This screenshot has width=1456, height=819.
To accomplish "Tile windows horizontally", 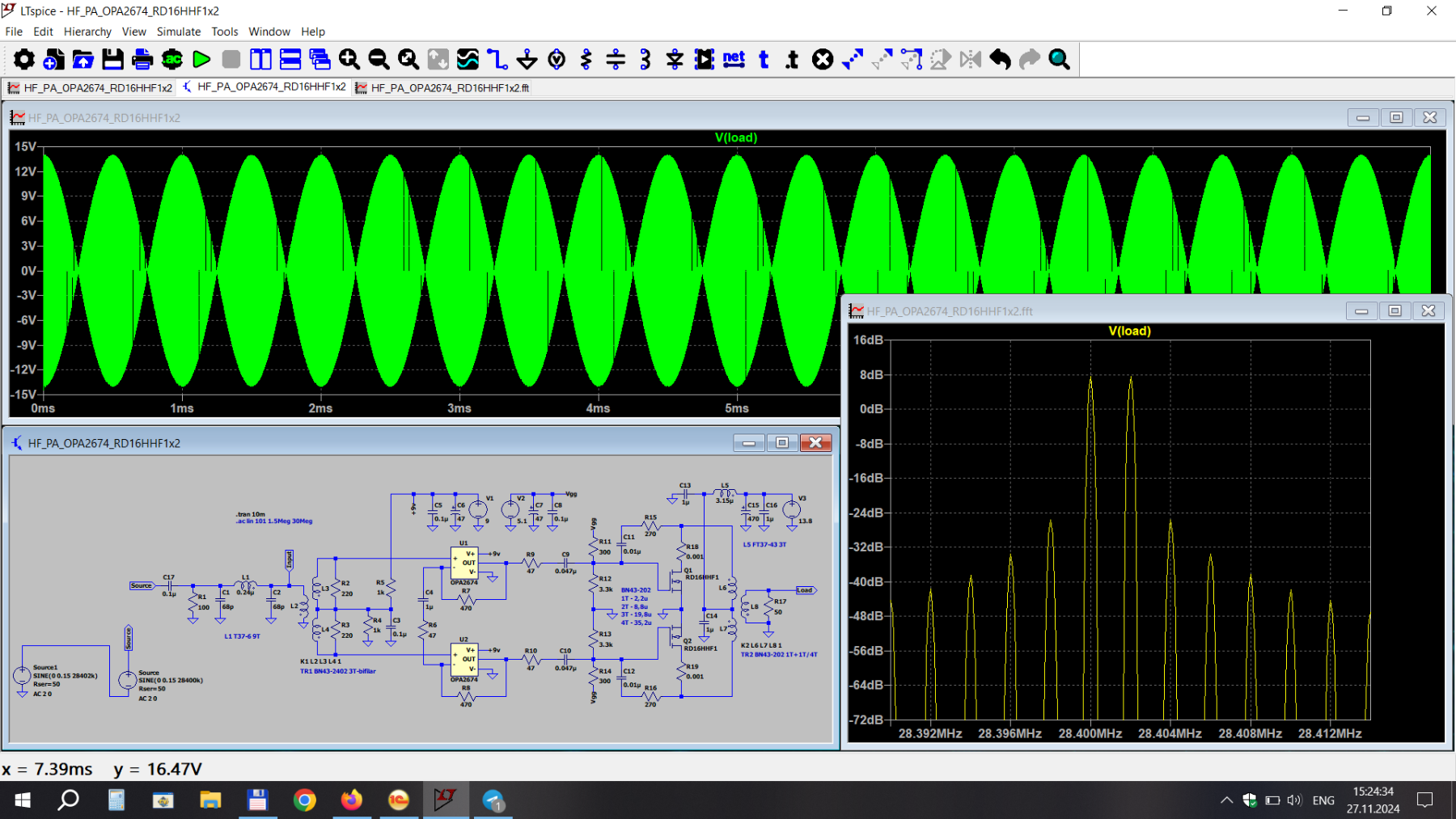I will [x=290, y=59].
